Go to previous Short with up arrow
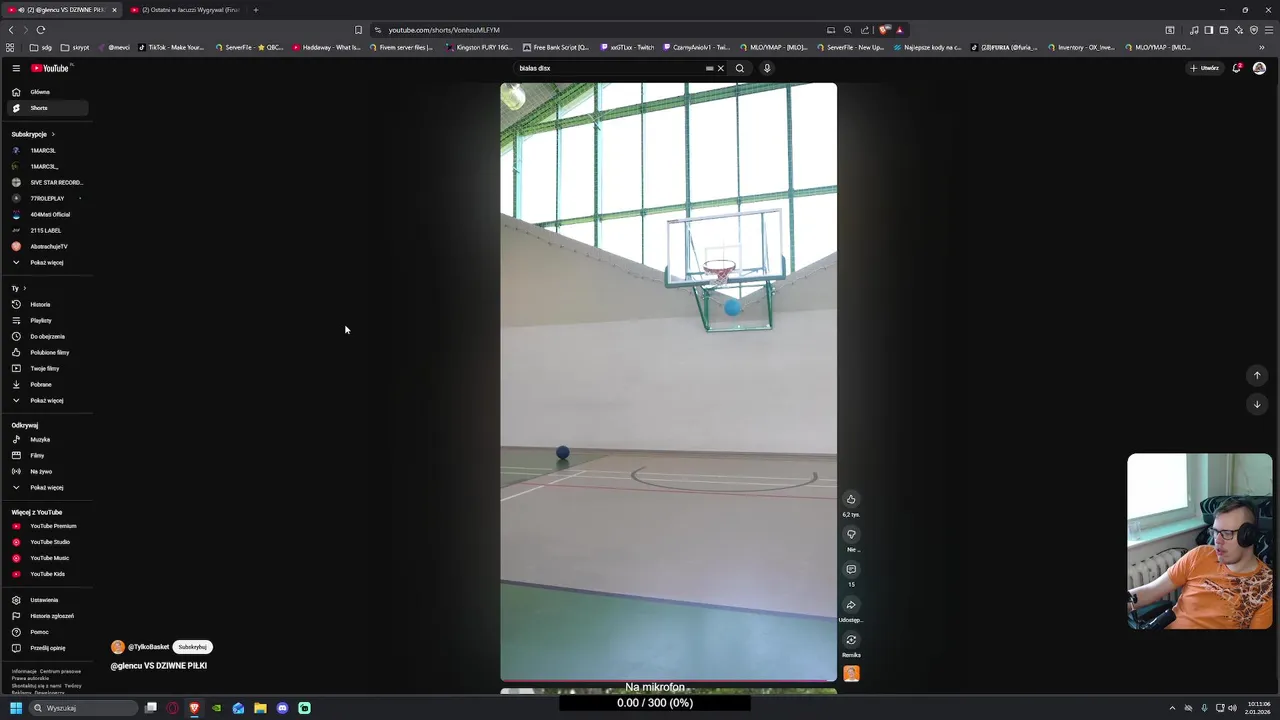 (x=1257, y=375)
